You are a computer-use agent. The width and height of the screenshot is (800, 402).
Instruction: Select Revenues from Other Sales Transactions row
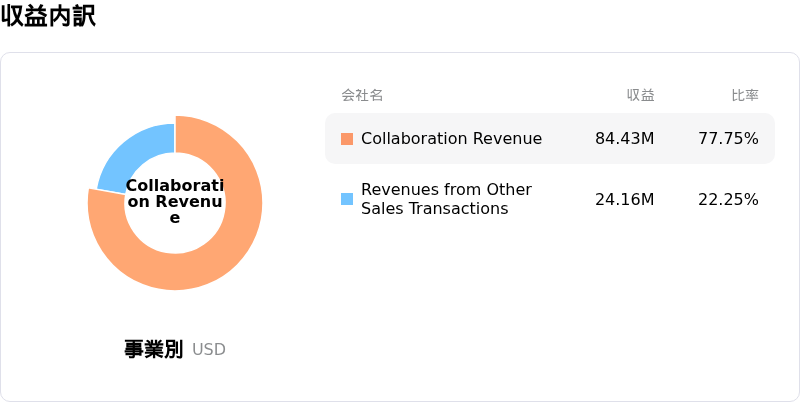pyautogui.click(x=549, y=199)
